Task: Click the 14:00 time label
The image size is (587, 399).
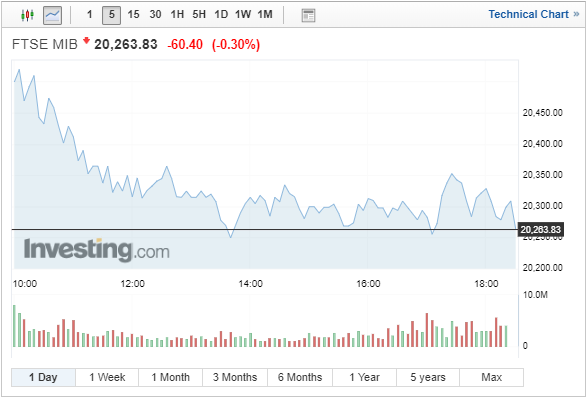Action: [x=250, y=284]
